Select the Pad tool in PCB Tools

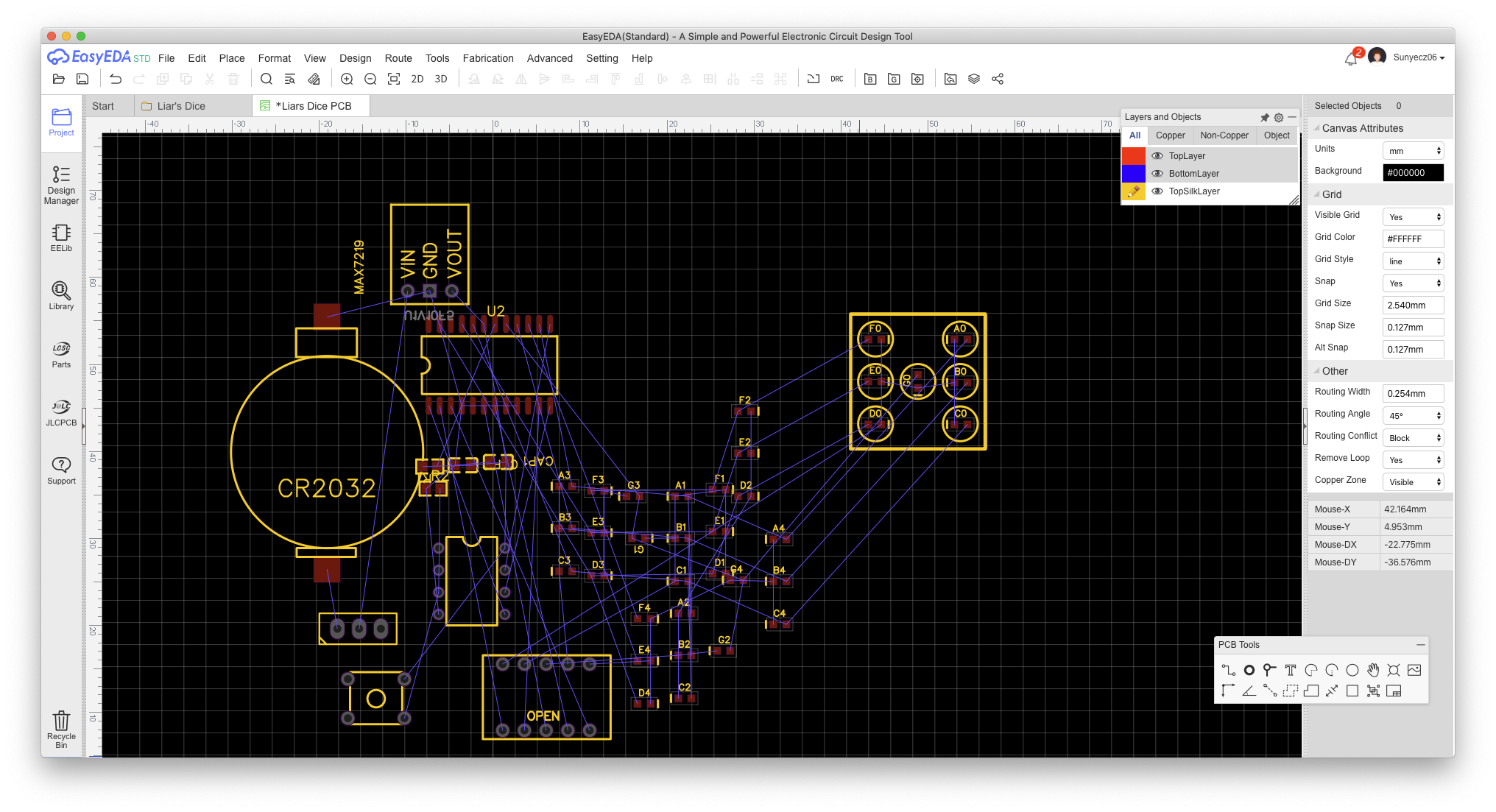1249,670
